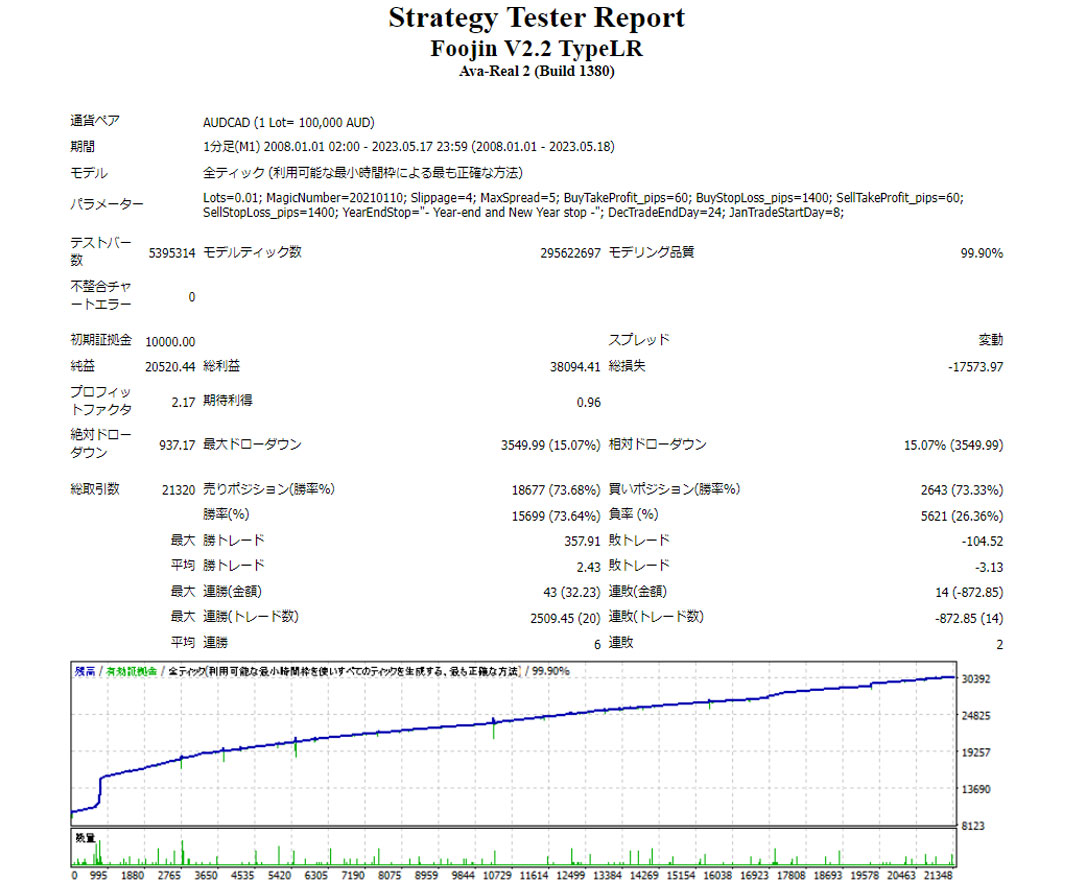The image size is (1076, 888).
Task: Click x-axis label 995
Action: [99, 876]
